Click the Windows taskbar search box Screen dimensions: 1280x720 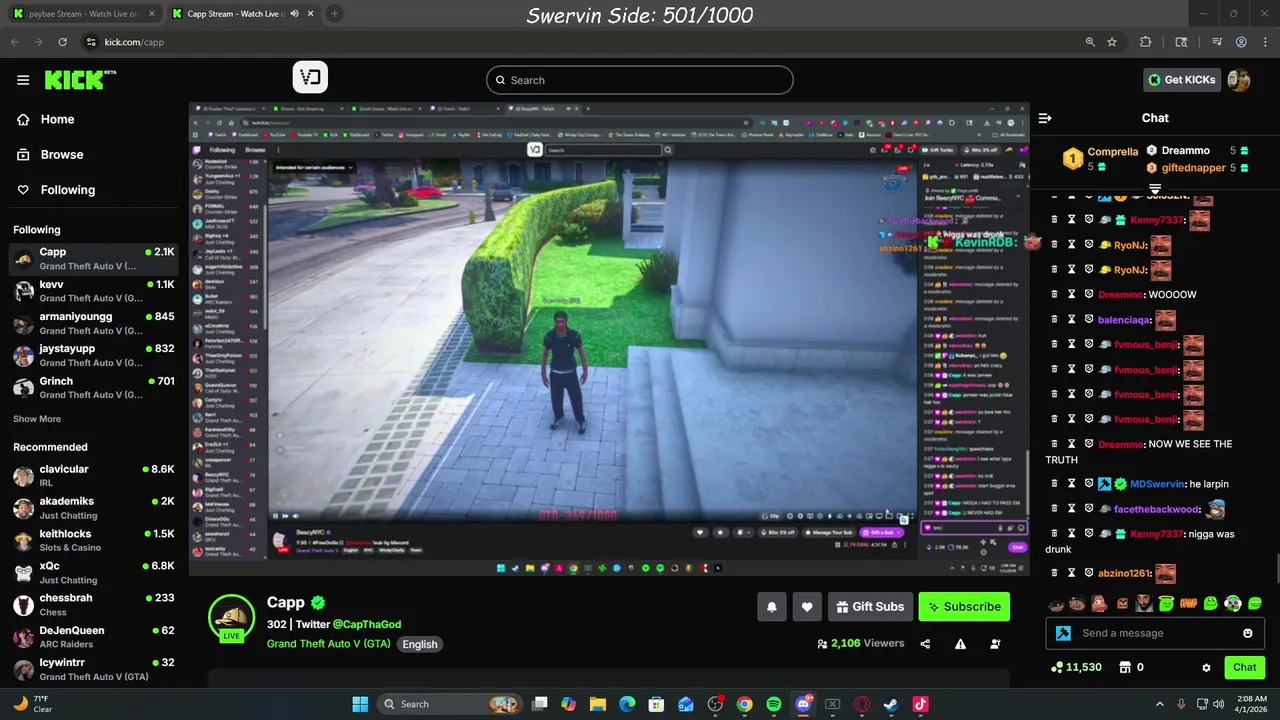coord(449,704)
